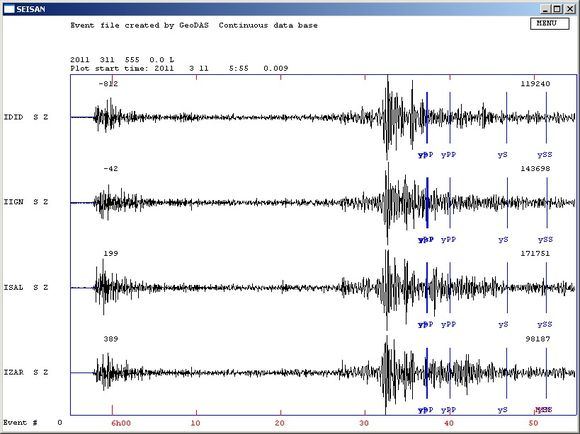The width and height of the screenshot is (580, 434).
Task: Select the IIGN S Z channel label
Action: (x=26, y=202)
